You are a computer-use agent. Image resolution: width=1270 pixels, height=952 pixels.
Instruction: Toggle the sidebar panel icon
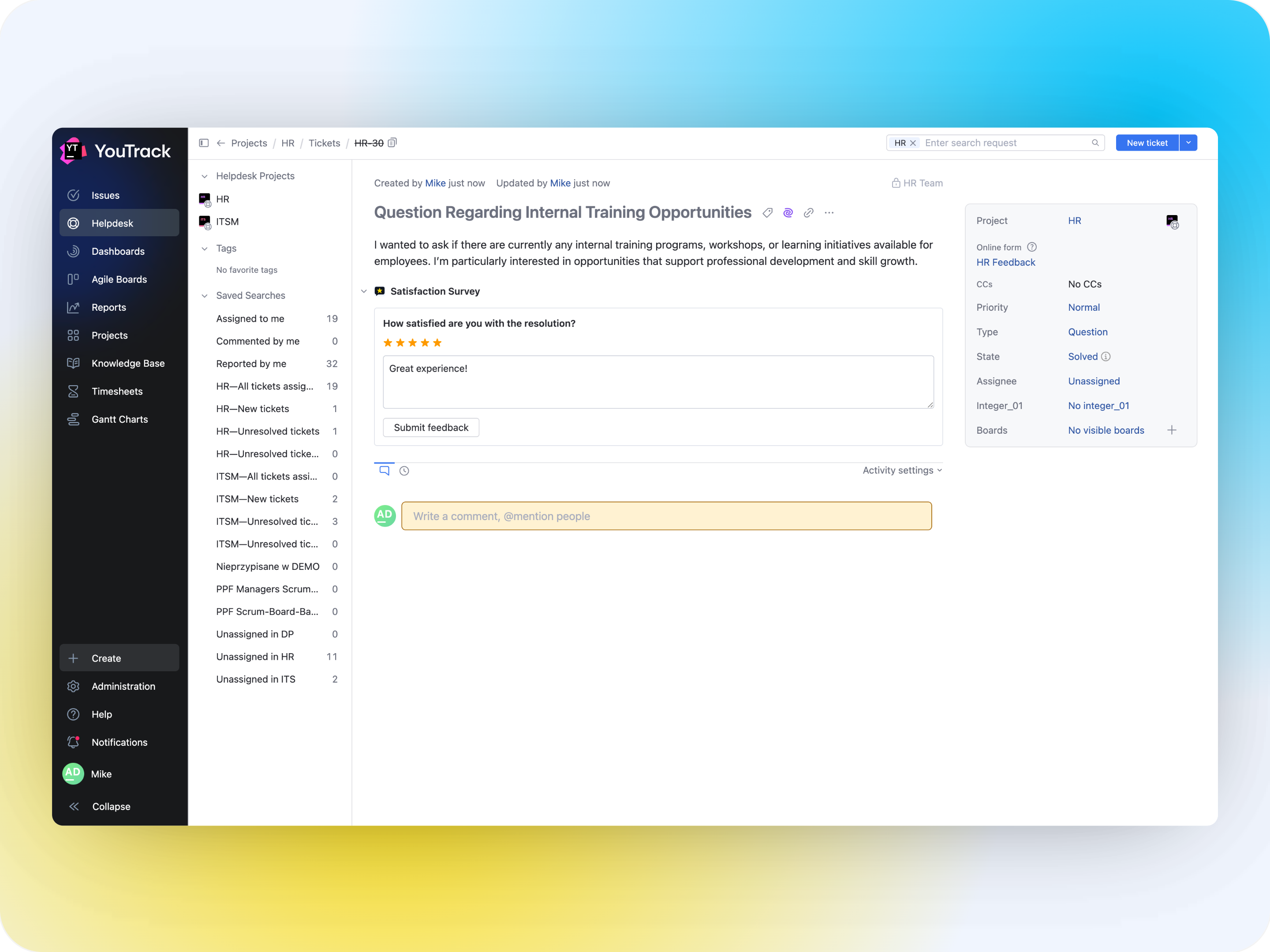204,143
